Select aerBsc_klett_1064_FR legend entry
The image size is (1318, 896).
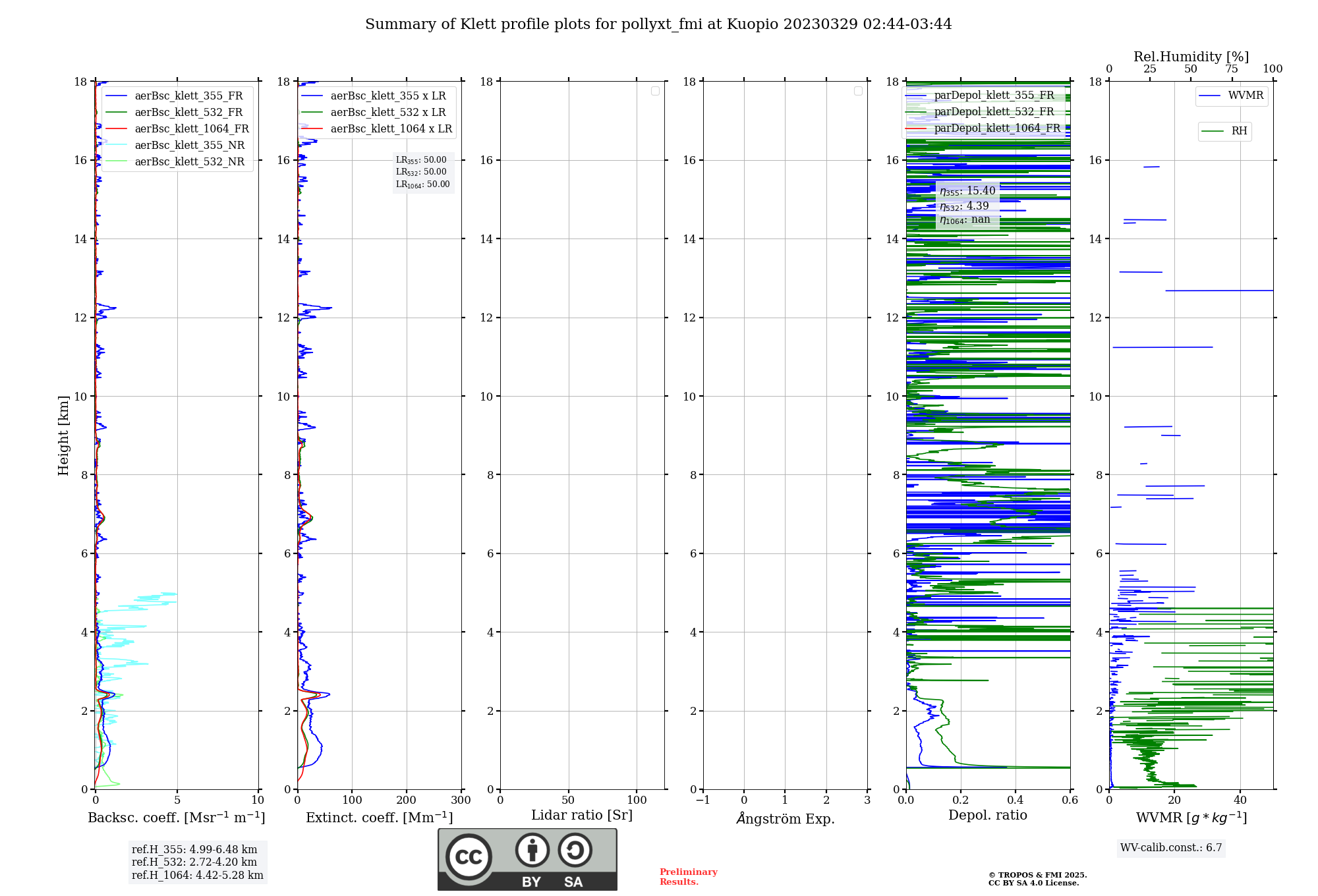pos(177,128)
